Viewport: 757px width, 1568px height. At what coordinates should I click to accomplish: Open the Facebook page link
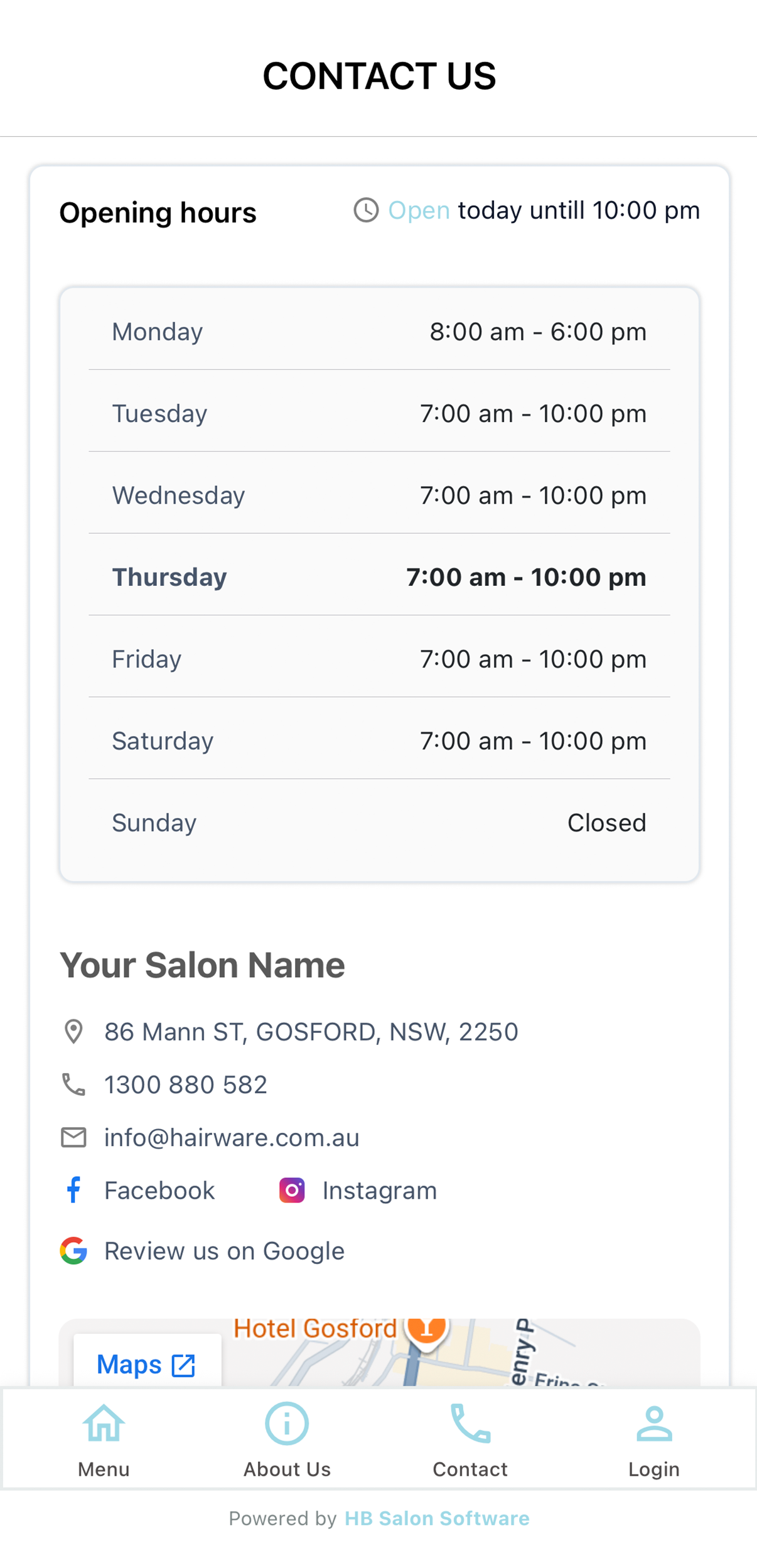159,1190
